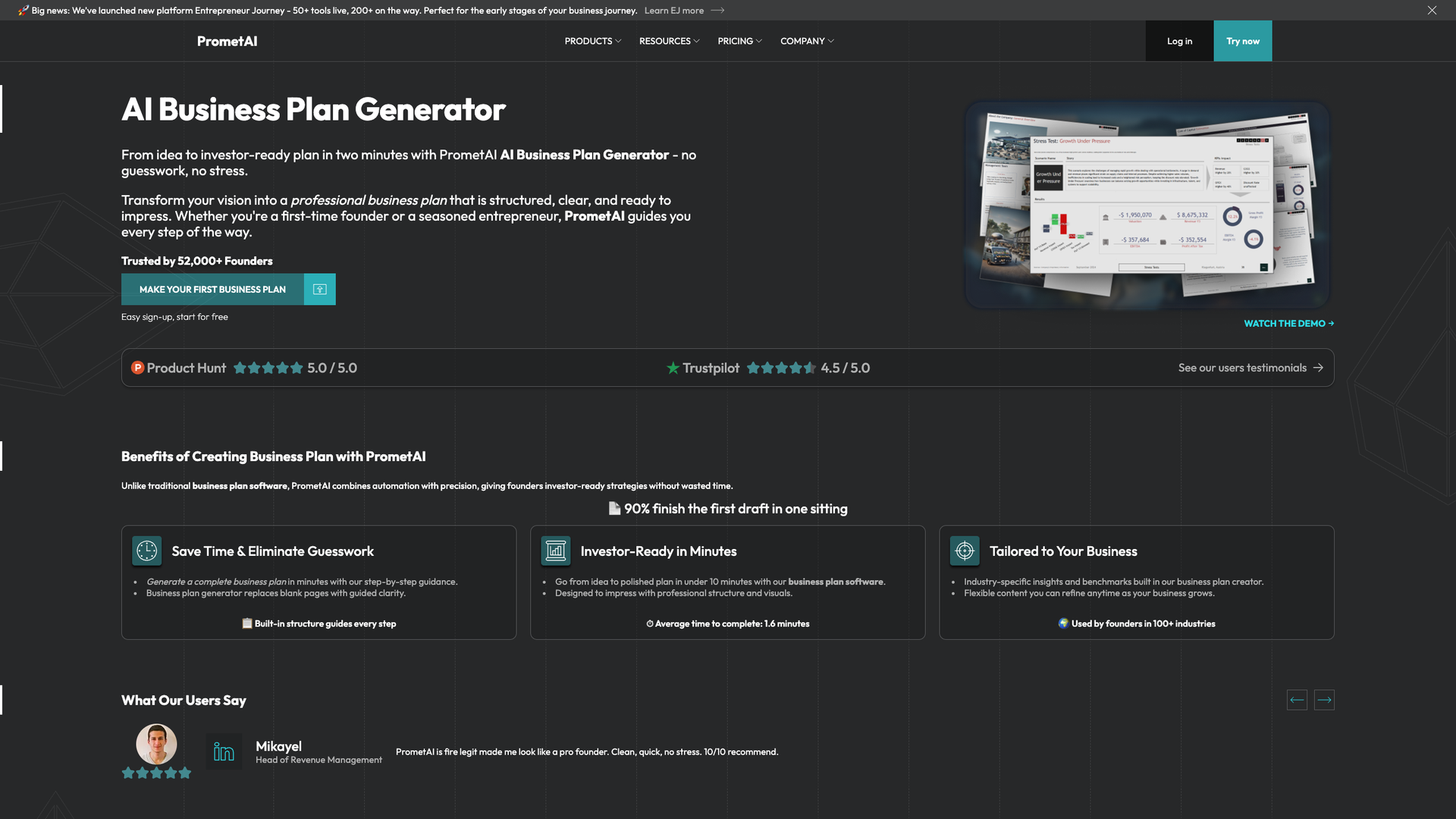
Task: Select the PrometAI logo in the header
Action: pos(226,41)
